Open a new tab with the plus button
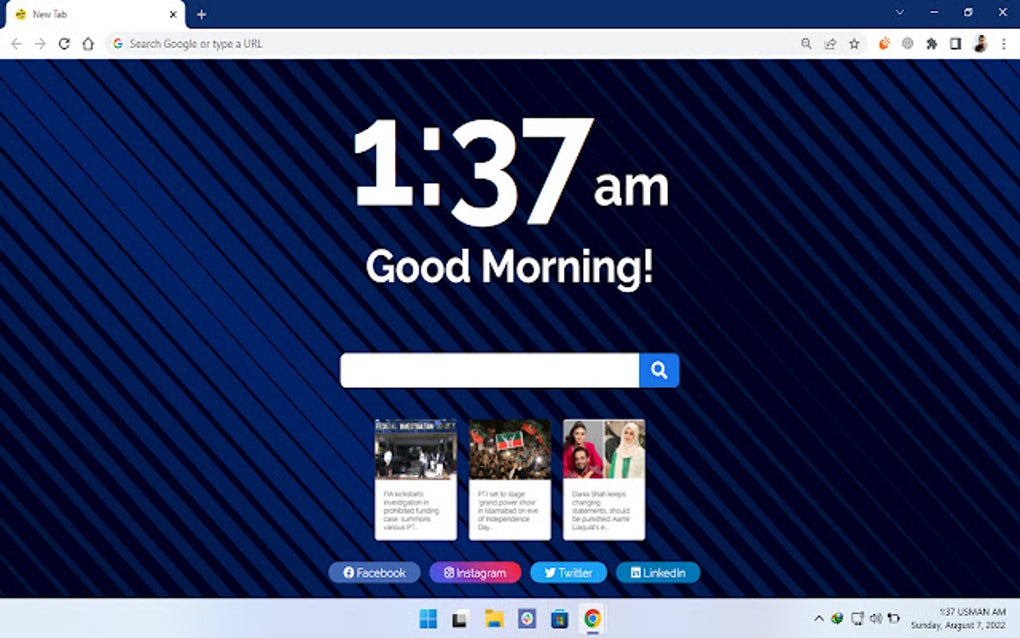Screen dimensions: 1020x638 pos(201,14)
